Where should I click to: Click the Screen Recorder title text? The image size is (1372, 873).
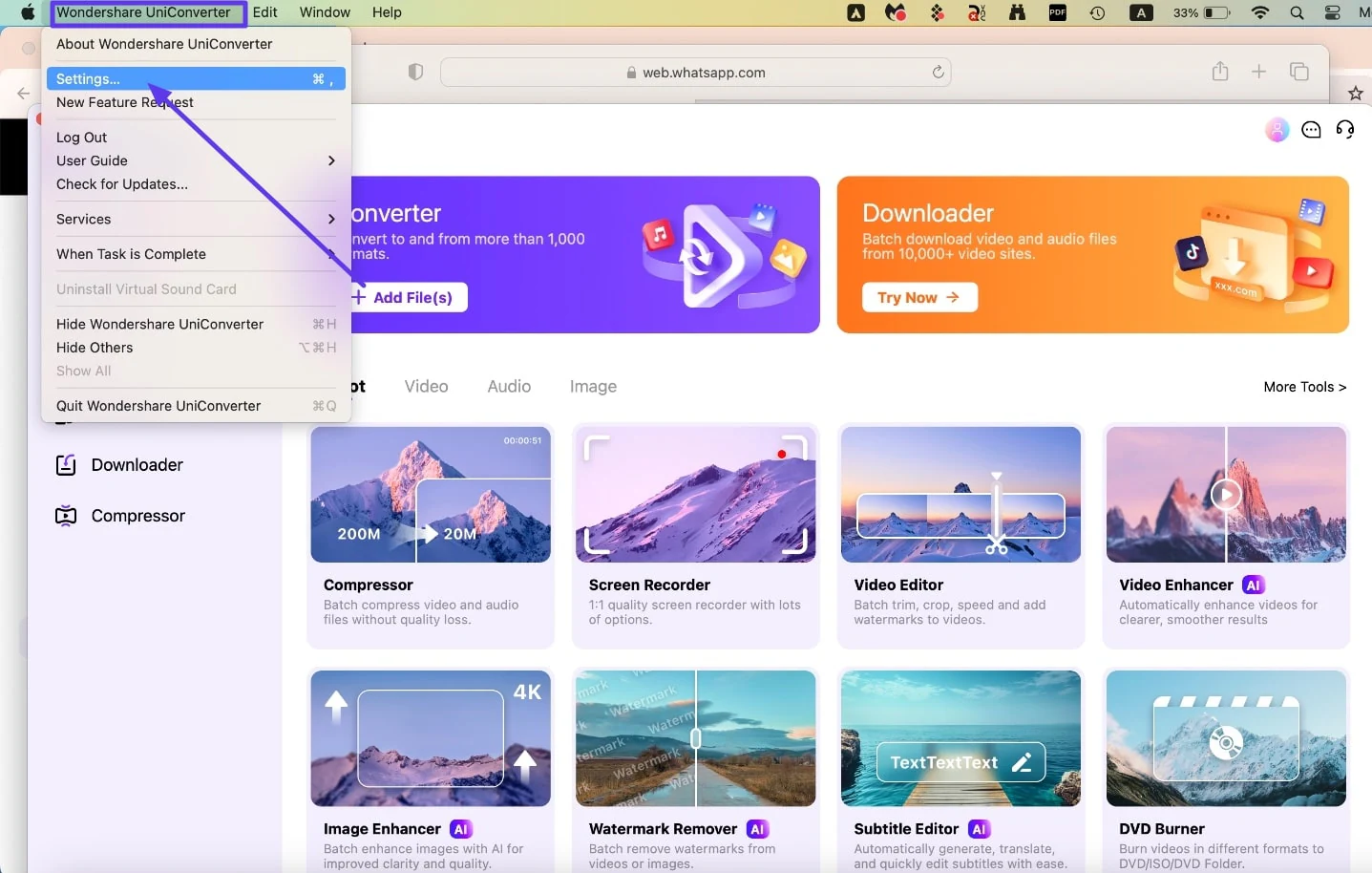click(x=649, y=585)
